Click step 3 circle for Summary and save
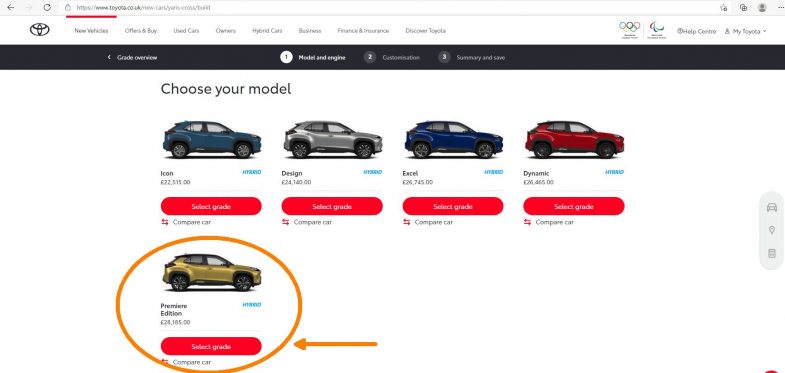This screenshot has height=373, width=785. click(444, 57)
